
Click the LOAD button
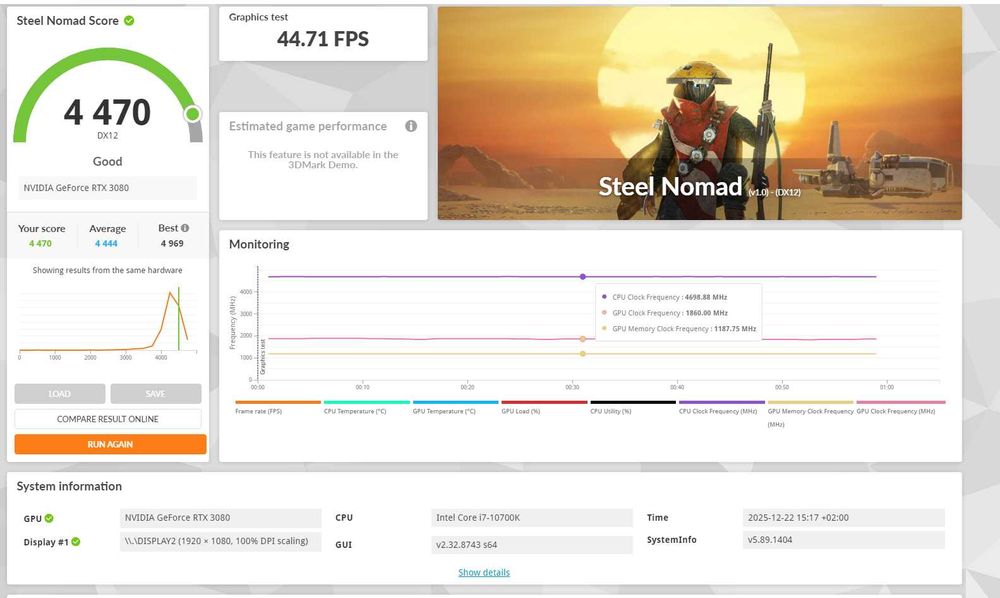click(x=60, y=394)
